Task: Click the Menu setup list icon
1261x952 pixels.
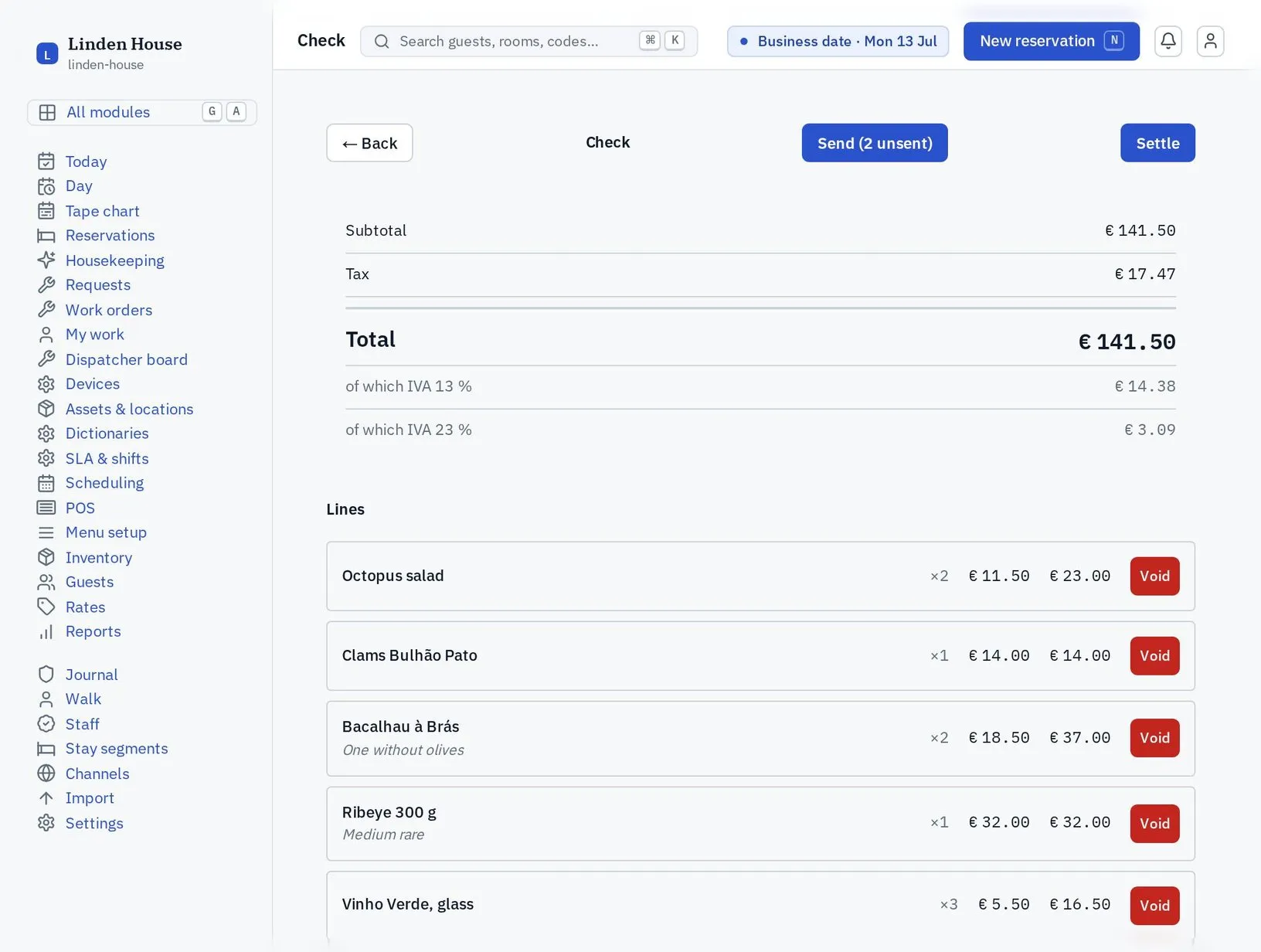Action: 46,532
